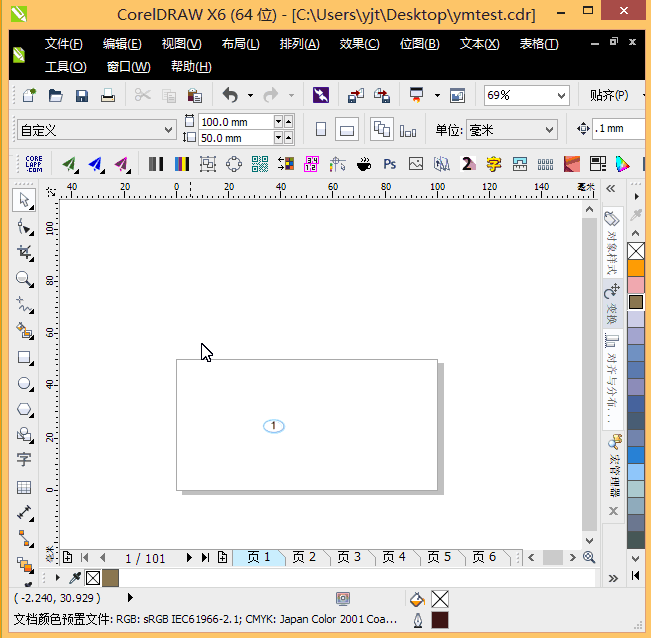Select the Shape edit tool
The width and height of the screenshot is (651, 638).
point(24,227)
